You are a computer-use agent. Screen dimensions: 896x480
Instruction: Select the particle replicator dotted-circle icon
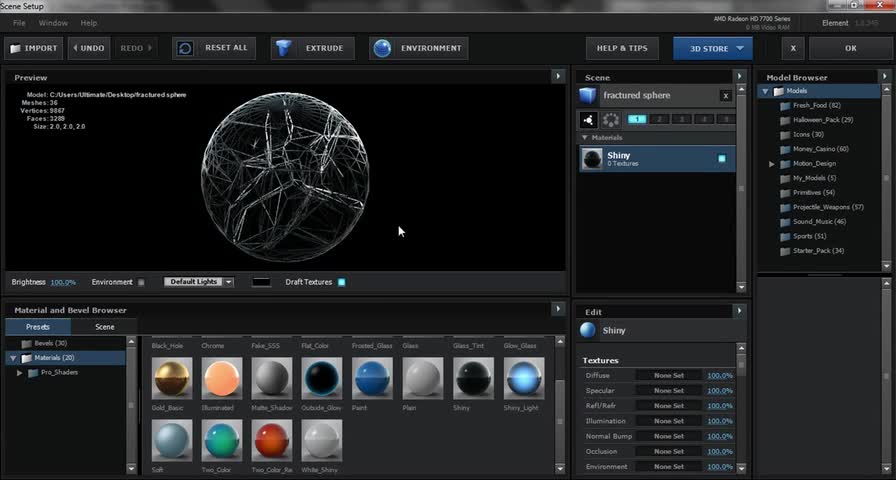611,119
